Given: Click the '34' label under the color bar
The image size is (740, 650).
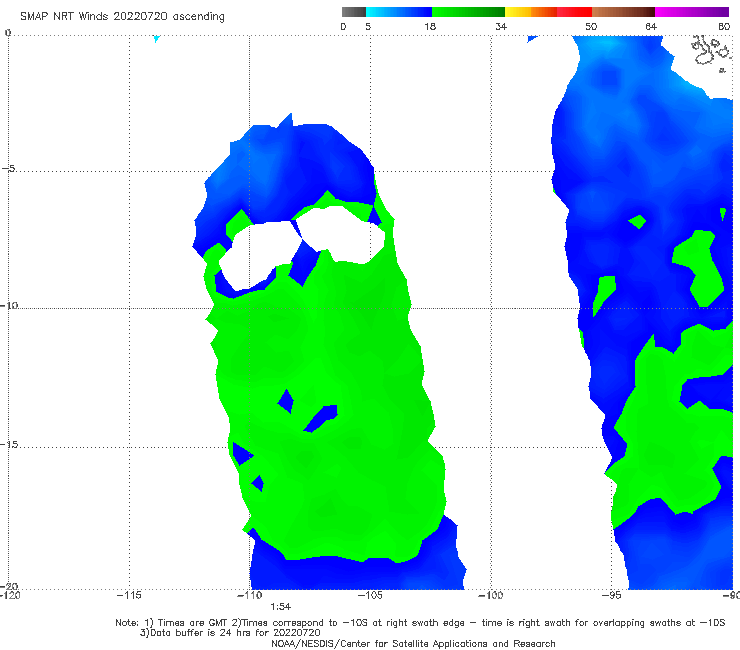Looking at the screenshot, I should pyautogui.click(x=501, y=26).
